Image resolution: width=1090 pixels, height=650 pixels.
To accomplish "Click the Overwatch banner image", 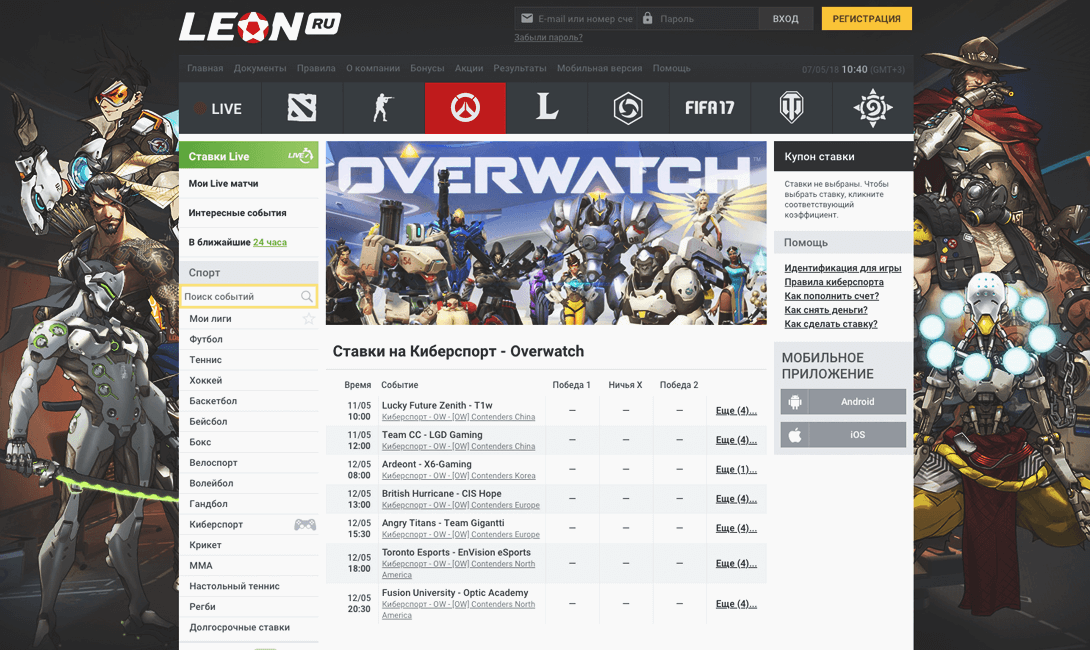I will (x=546, y=233).
